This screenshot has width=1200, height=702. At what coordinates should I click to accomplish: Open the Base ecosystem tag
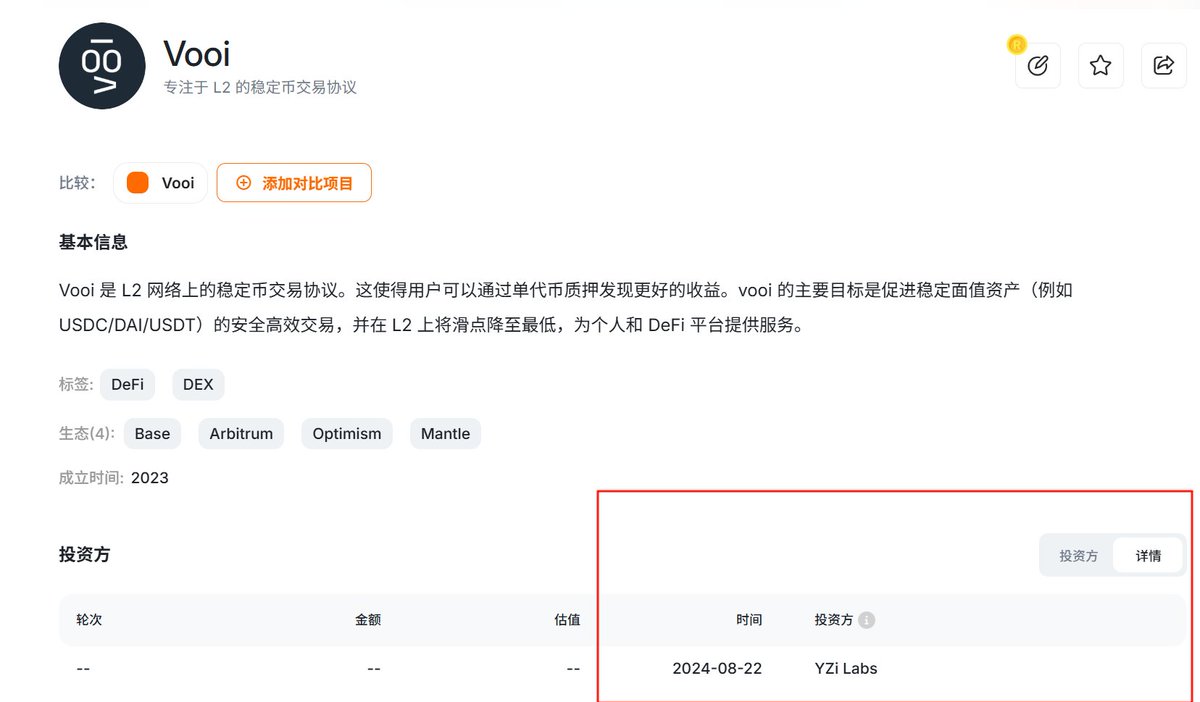pos(152,434)
